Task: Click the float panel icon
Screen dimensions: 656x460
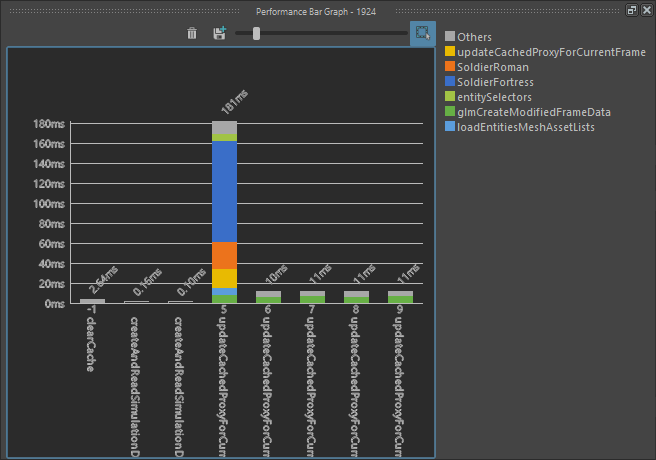Action: point(631,10)
